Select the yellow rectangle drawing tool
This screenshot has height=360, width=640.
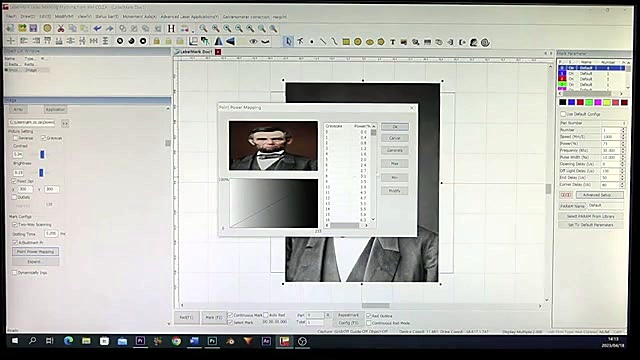346,42
